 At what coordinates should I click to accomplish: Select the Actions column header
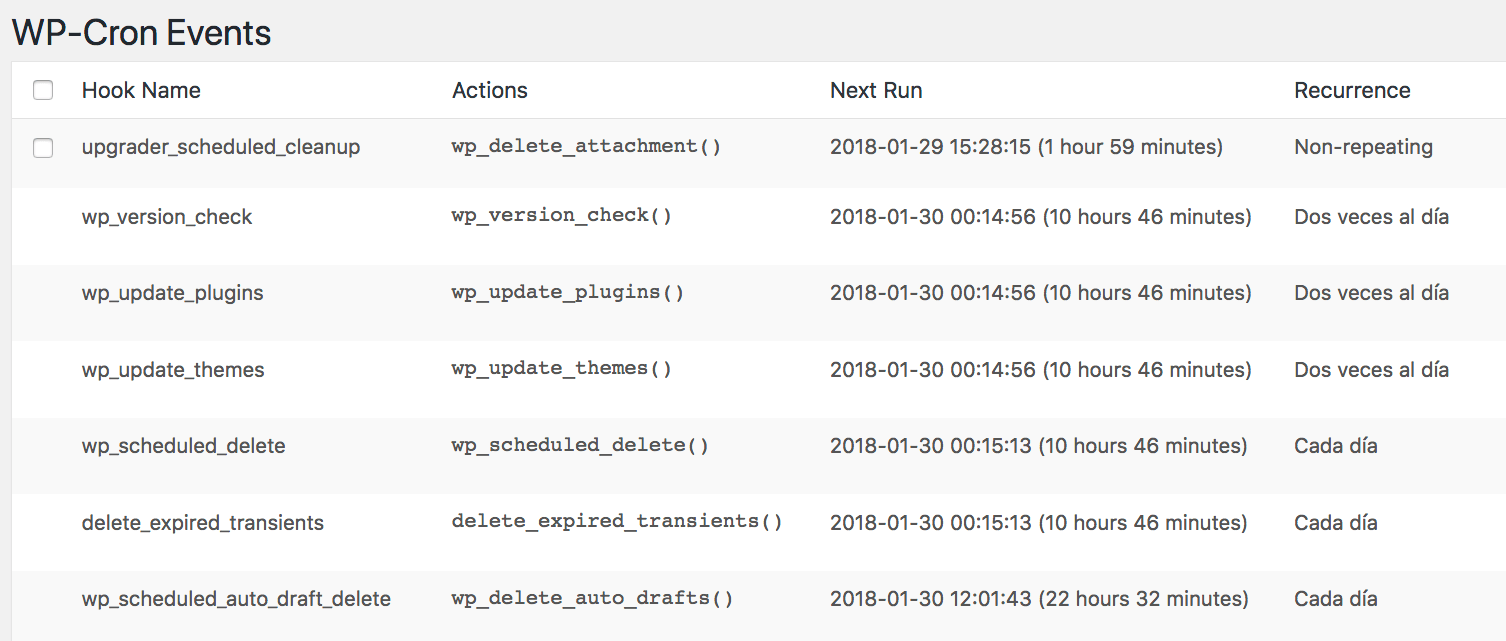point(489,90)
